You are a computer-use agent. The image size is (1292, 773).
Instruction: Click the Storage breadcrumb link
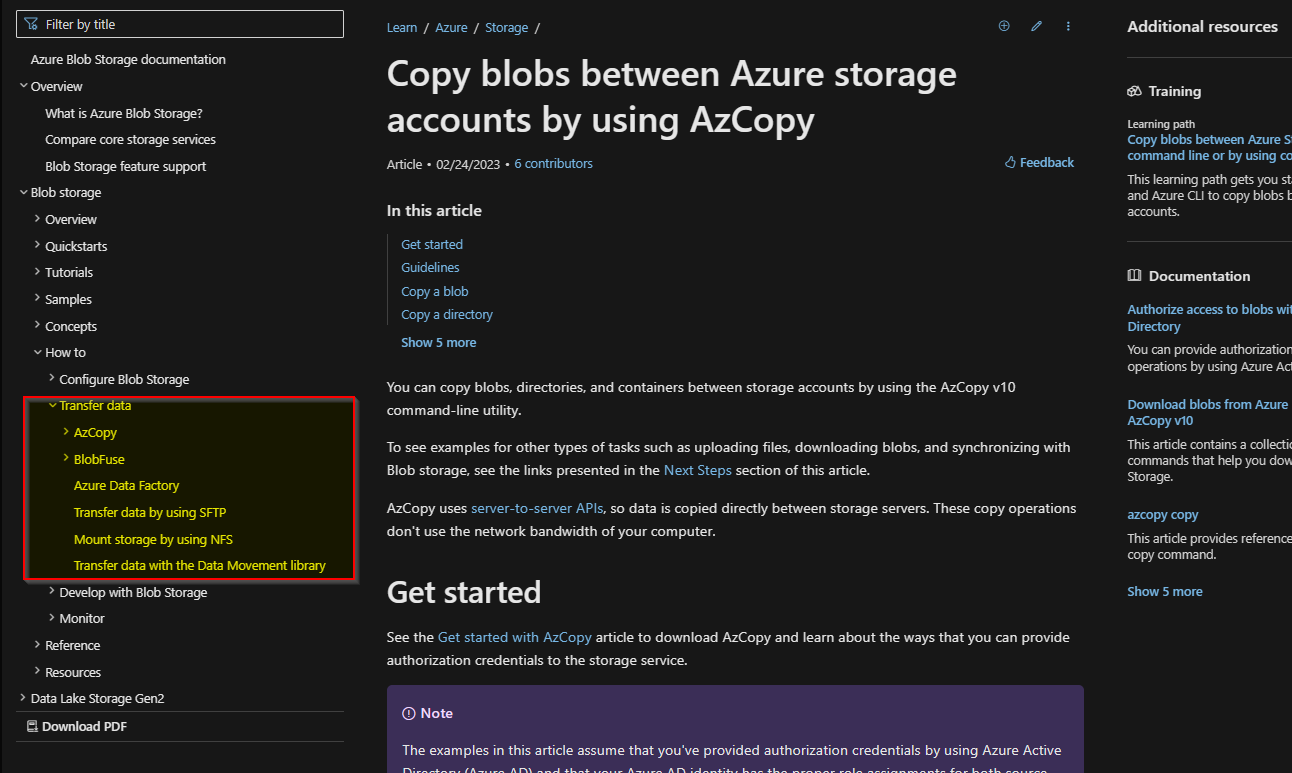point(506,27)
